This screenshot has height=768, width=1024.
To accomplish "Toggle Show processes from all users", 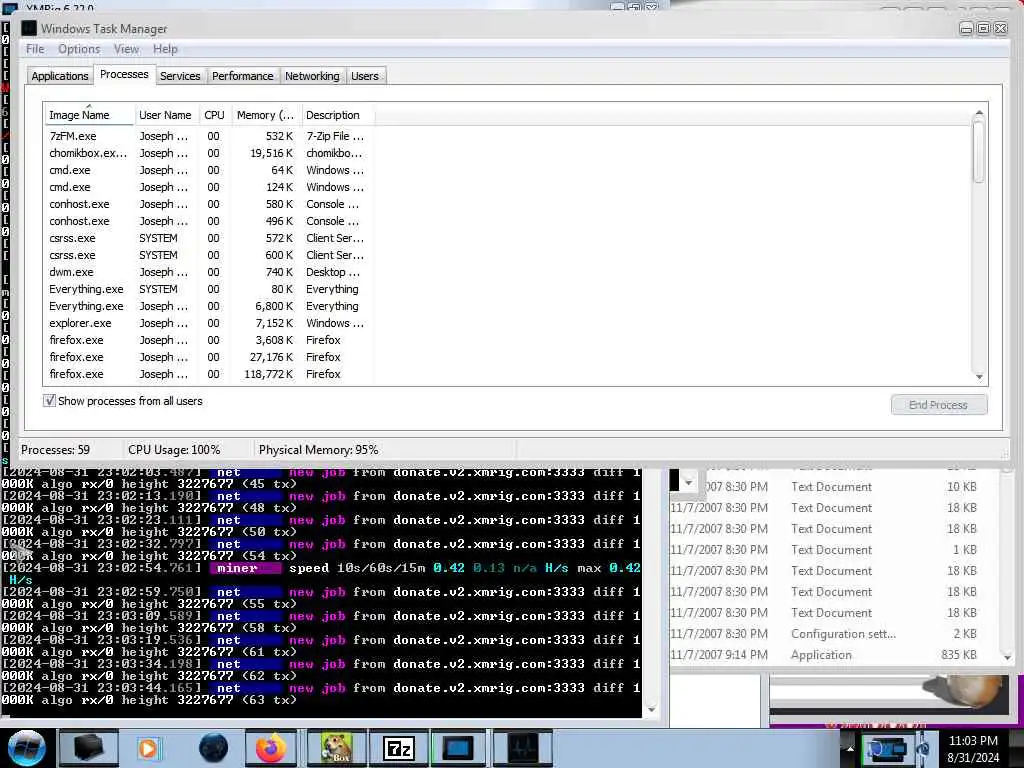I will point(50,401).
